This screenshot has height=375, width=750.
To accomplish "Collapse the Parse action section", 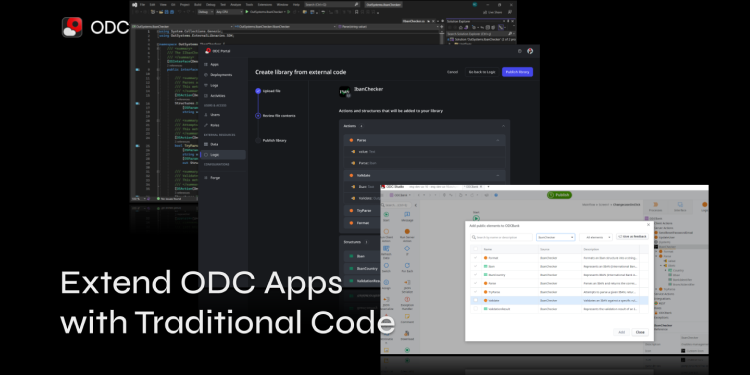I will point(497,140).
